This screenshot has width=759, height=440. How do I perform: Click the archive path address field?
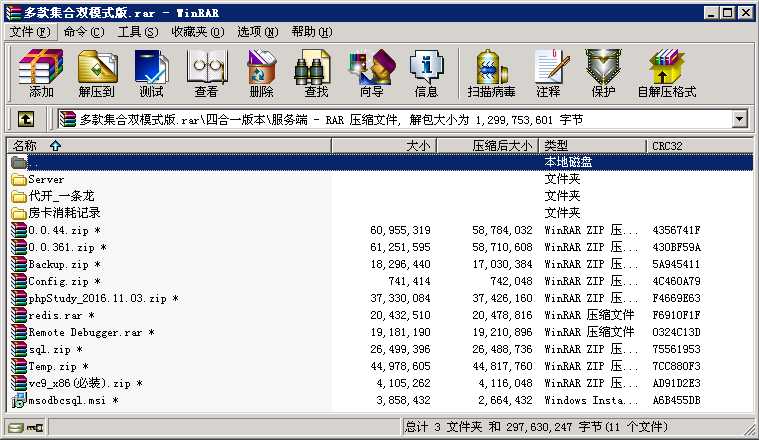pos(395,119)
